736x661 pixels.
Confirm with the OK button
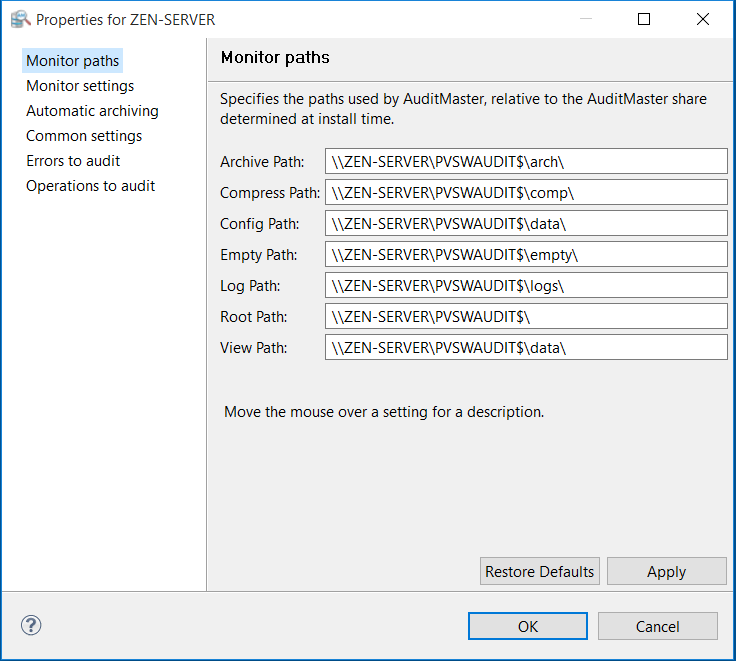528,626
